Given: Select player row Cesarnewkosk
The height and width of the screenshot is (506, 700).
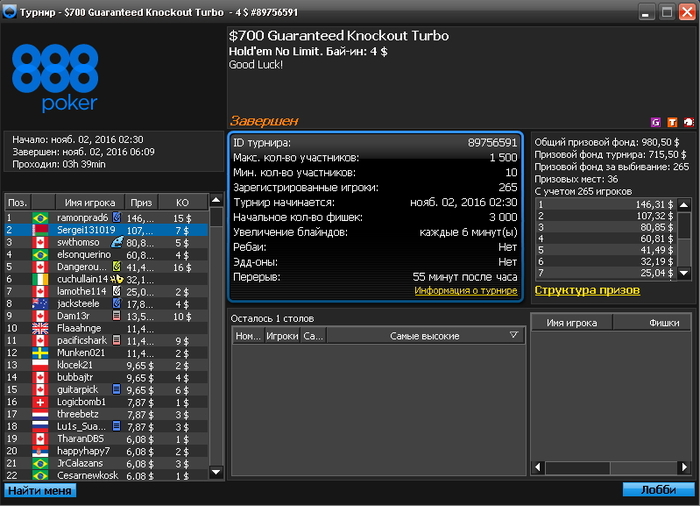Looking at the screenshot, I should (x=106, y=476).
